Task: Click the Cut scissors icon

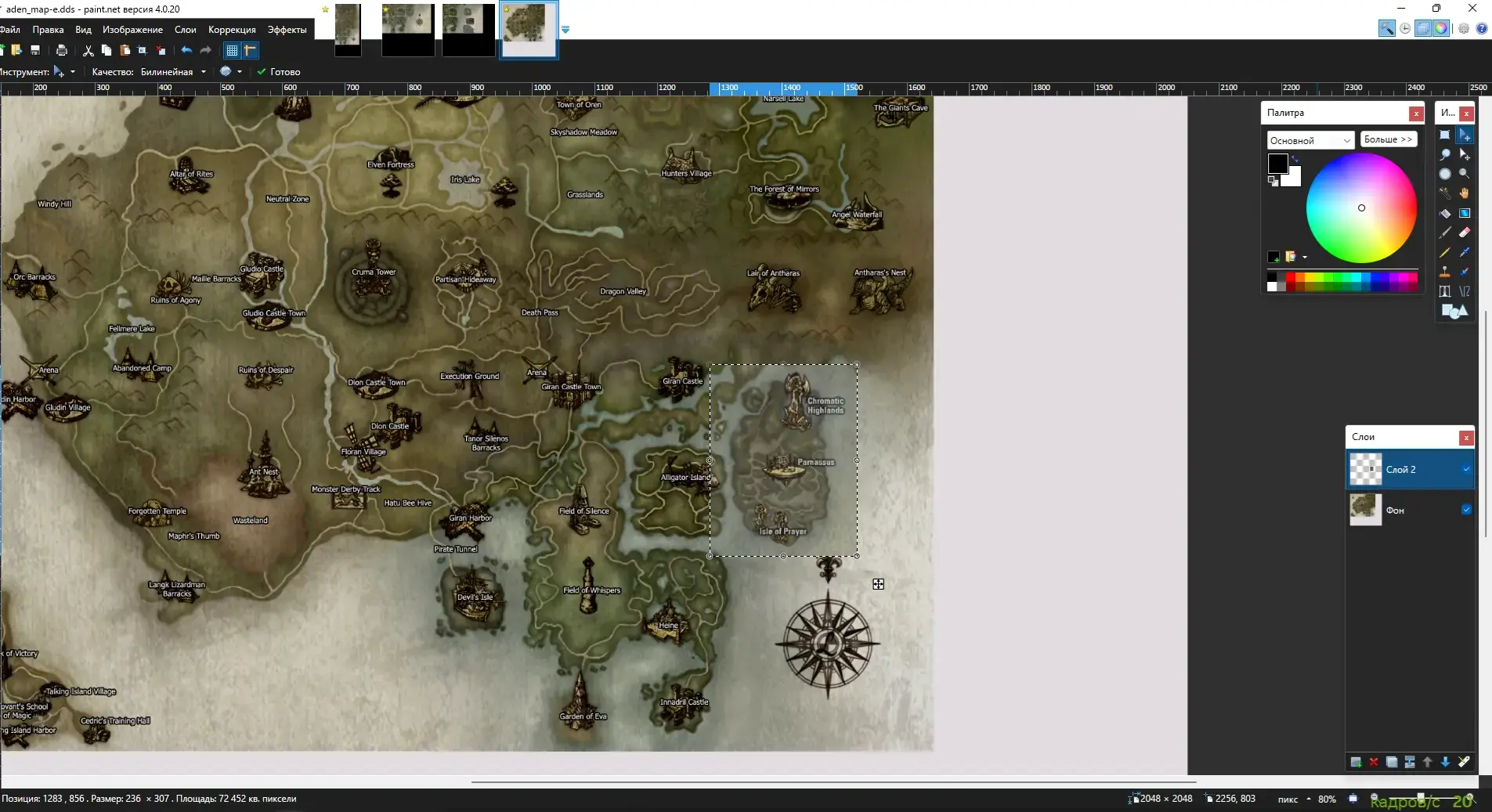Action: [x=89, y=50]
